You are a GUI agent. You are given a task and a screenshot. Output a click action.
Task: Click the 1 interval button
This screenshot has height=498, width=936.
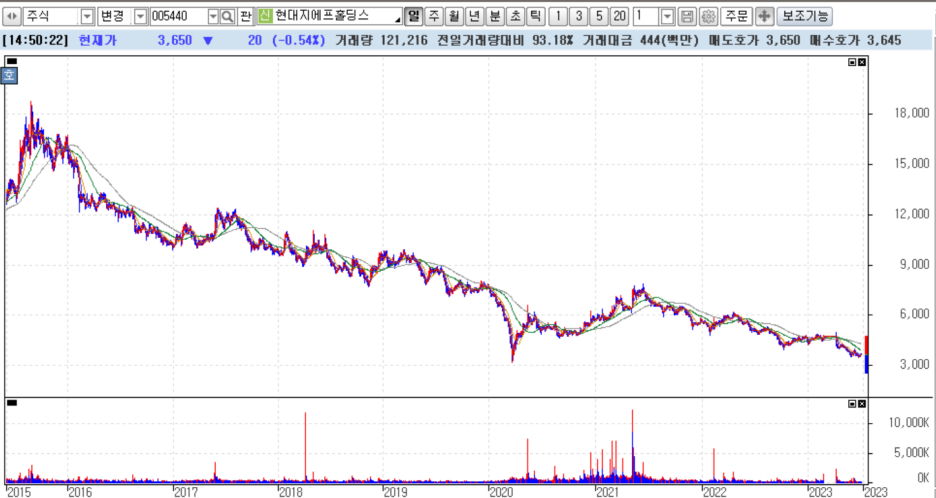(x=558, y=17)
